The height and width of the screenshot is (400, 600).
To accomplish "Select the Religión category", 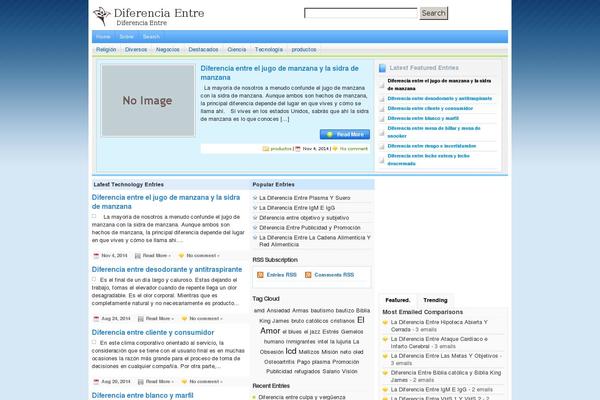I will [x=106, y=50].
